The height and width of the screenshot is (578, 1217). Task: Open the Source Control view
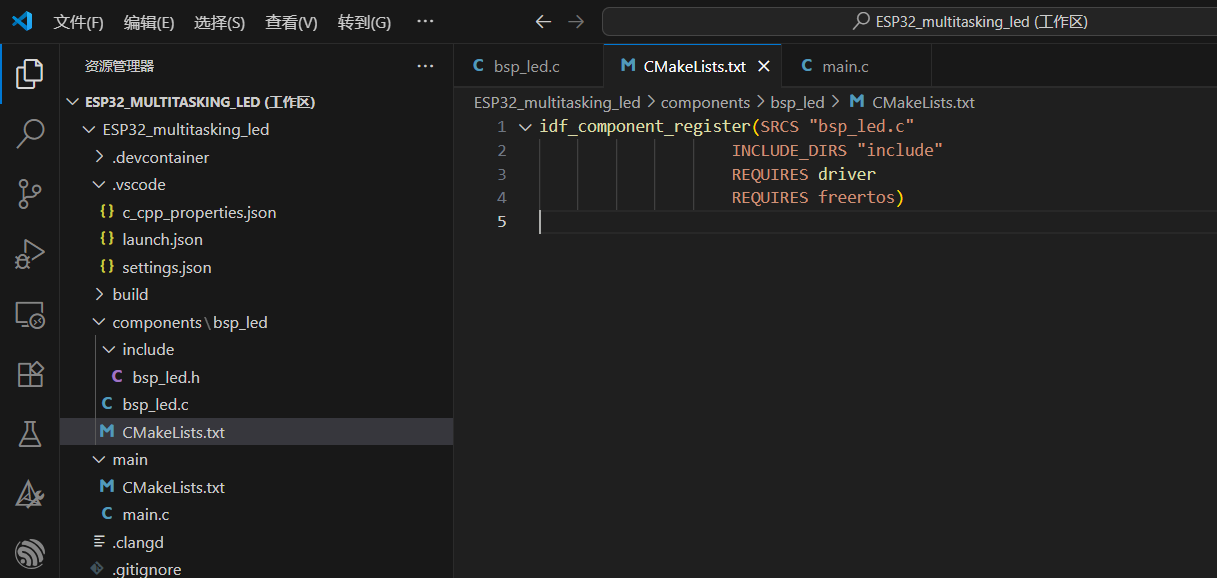pos(30,194)
